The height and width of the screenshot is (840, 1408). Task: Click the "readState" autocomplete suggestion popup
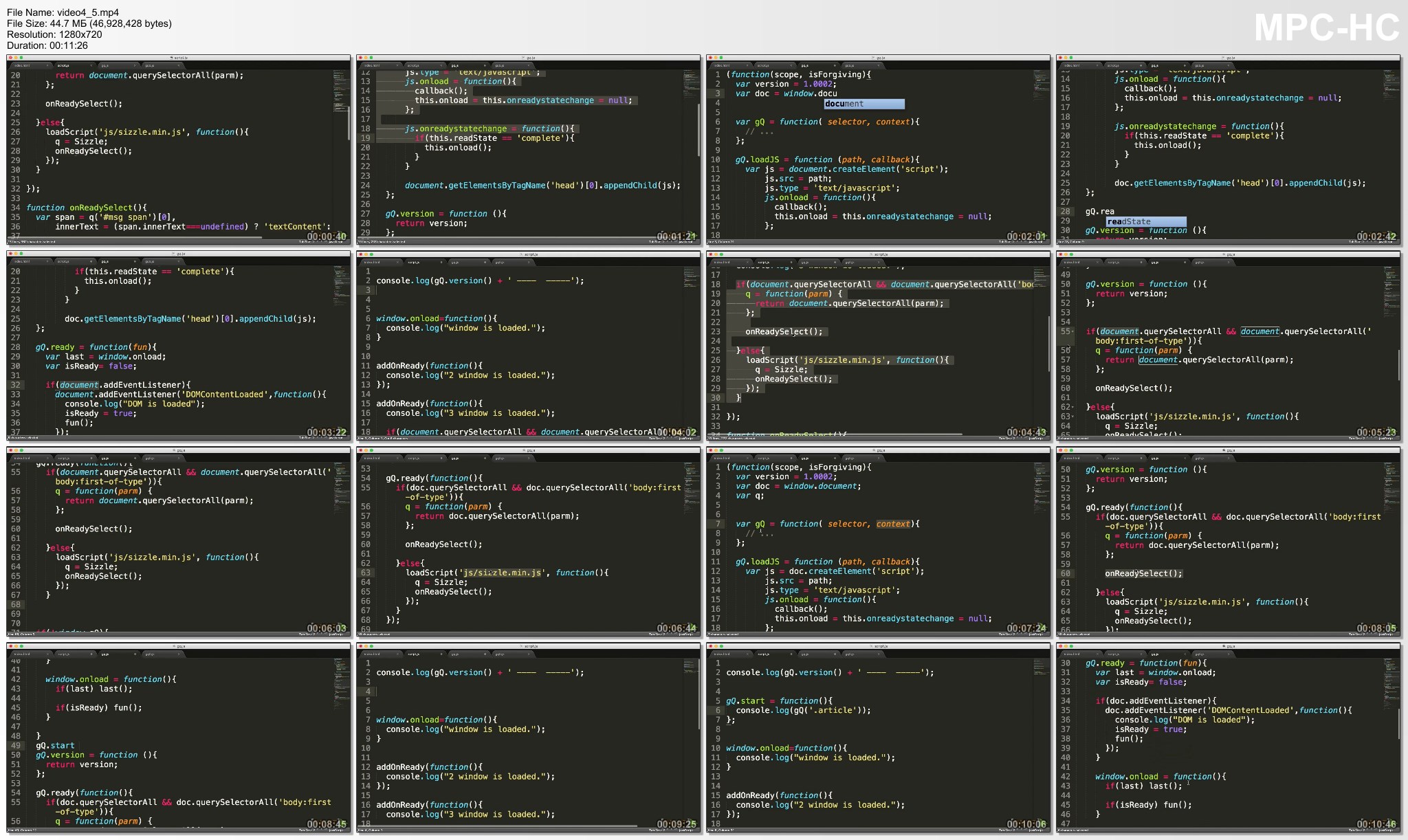tap(1146, 221)
